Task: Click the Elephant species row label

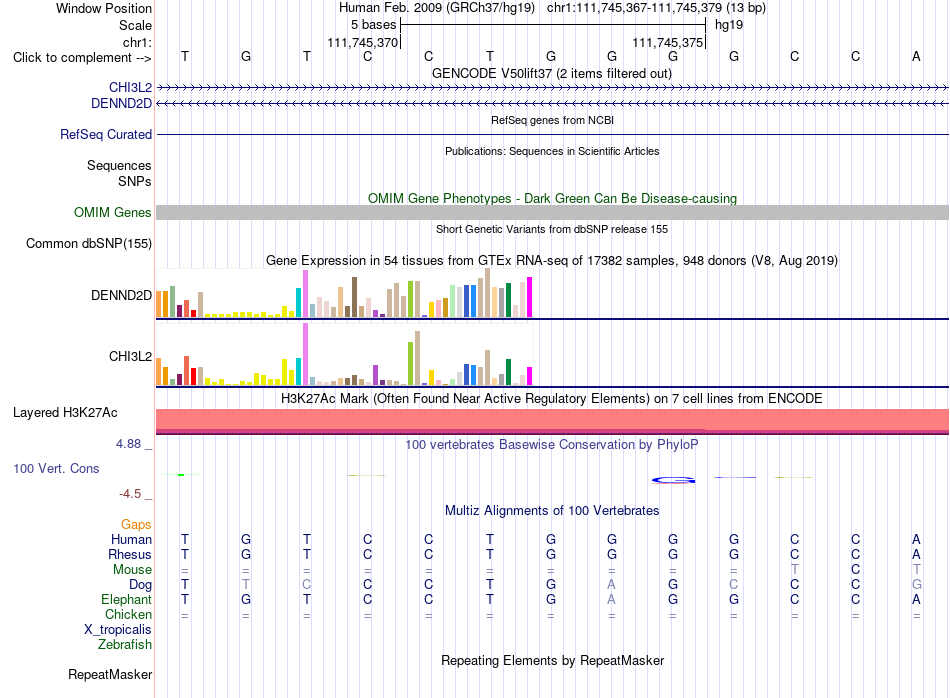Action: click(x=126, y=599)
